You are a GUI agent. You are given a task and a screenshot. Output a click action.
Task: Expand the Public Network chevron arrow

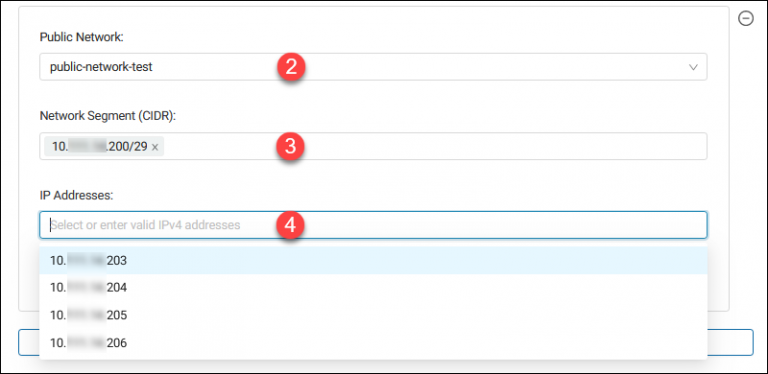pos(693,67)
